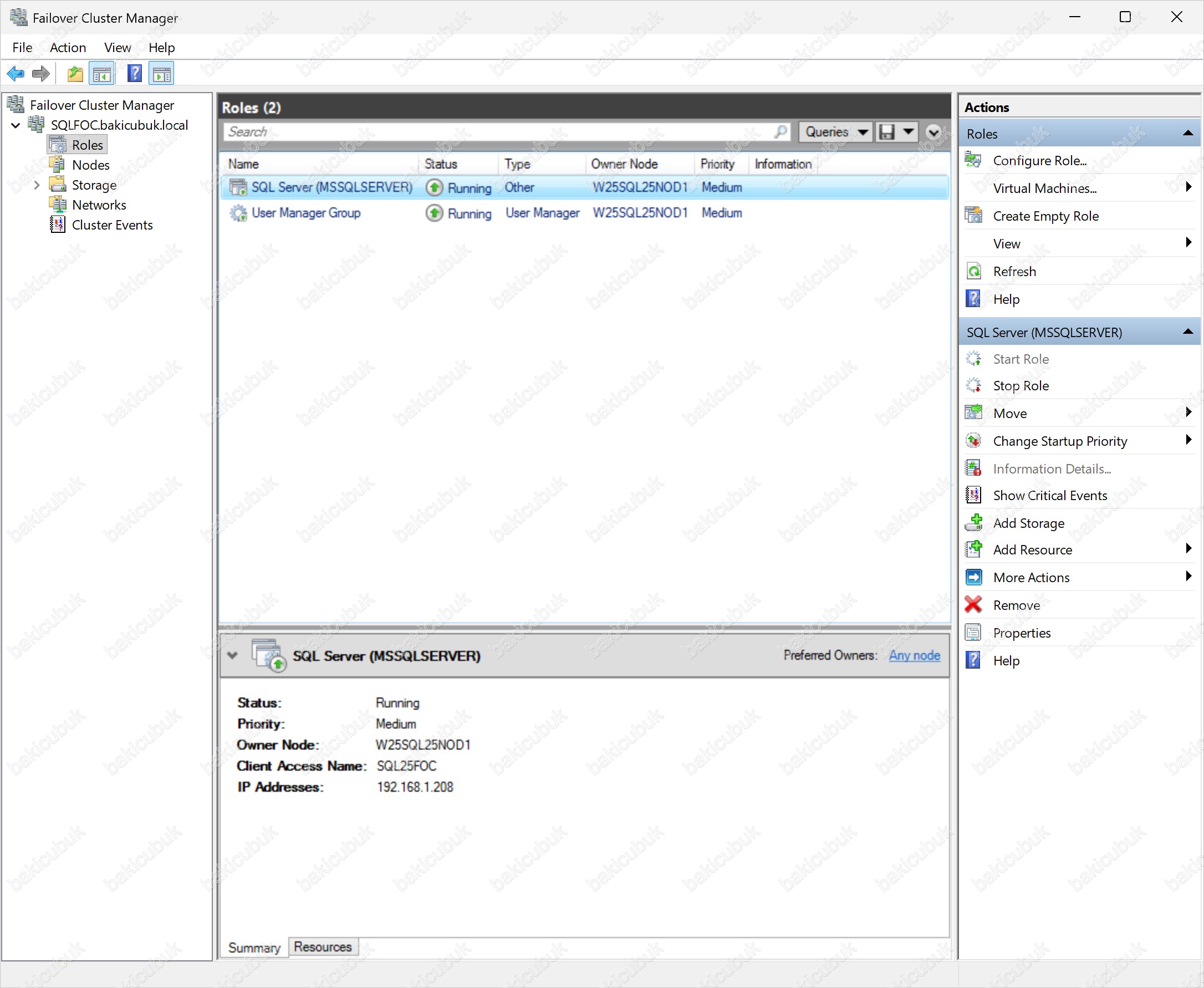
Task: Click the Create Empty Role icon
Action: pos(973,216)
